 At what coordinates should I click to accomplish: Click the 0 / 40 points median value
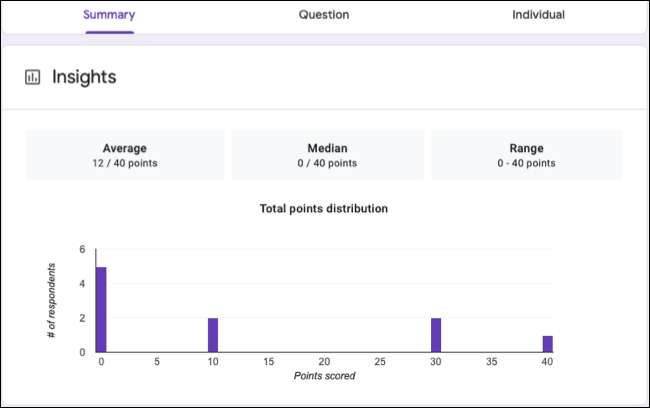tap(326, 163)
